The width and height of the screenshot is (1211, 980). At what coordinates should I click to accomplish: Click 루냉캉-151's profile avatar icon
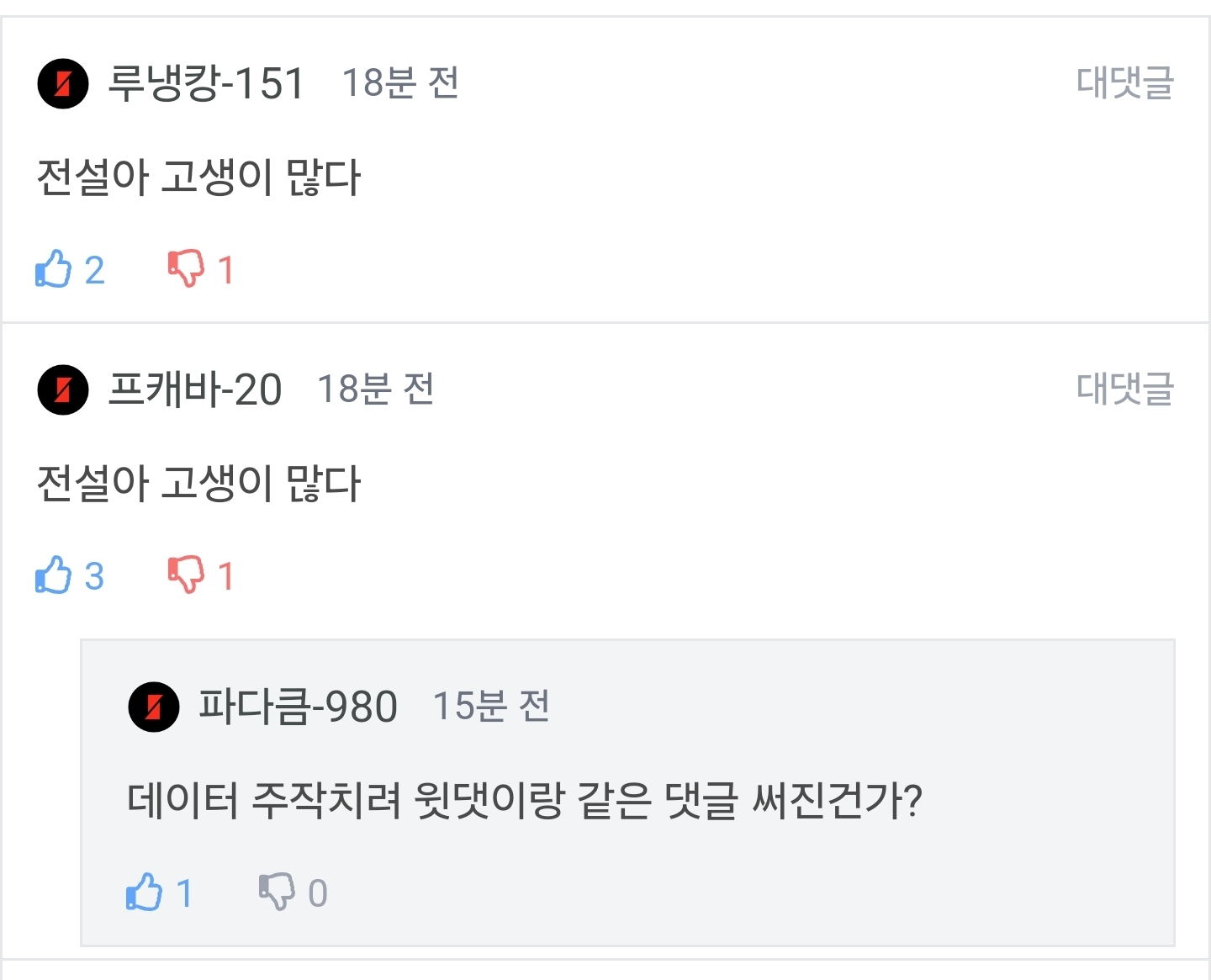63,83
